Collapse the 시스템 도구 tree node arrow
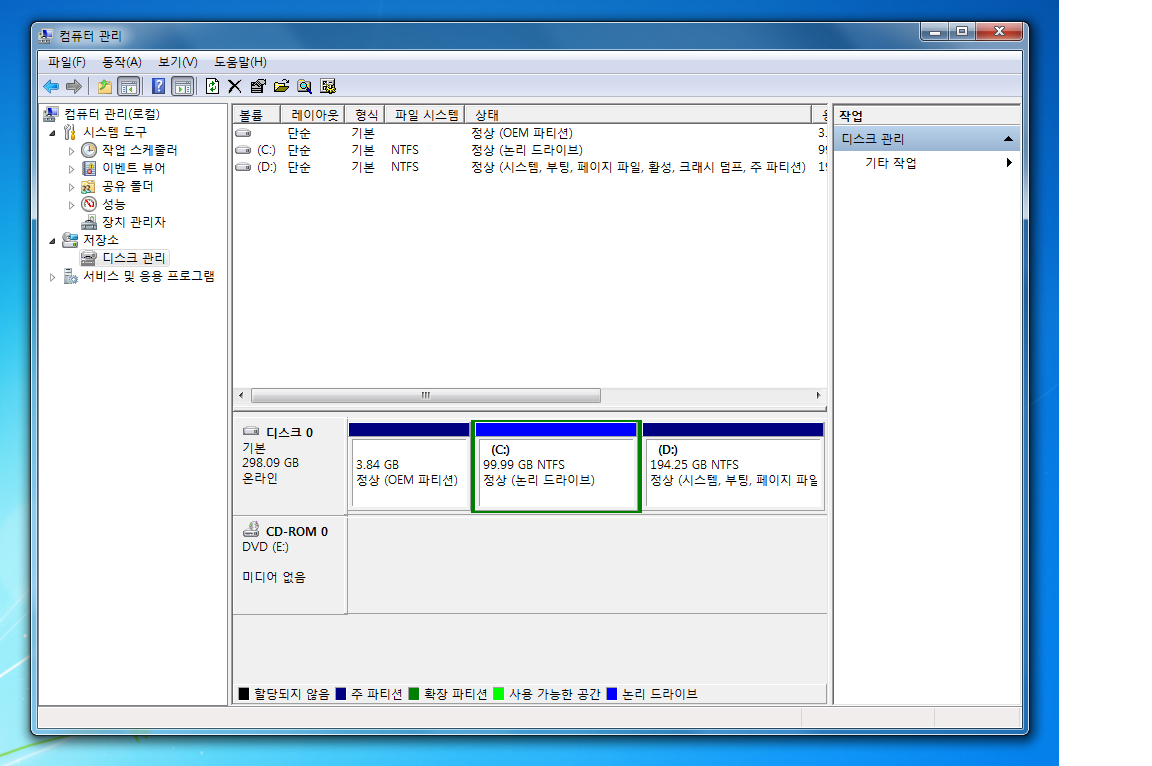The image size is (1152, 766). [x=52, y=133]
